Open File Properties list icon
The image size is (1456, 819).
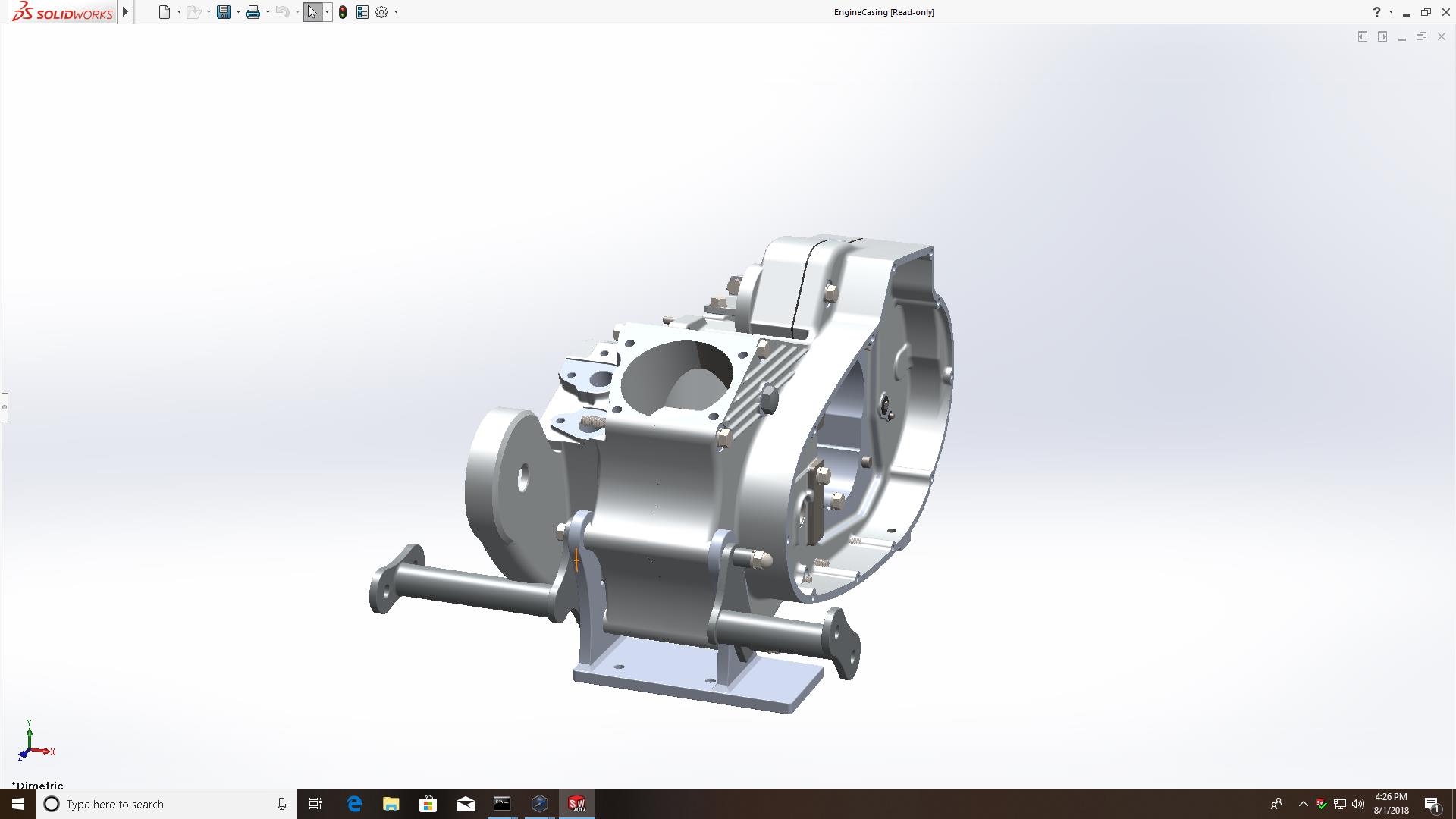click(x=362, y=12)
